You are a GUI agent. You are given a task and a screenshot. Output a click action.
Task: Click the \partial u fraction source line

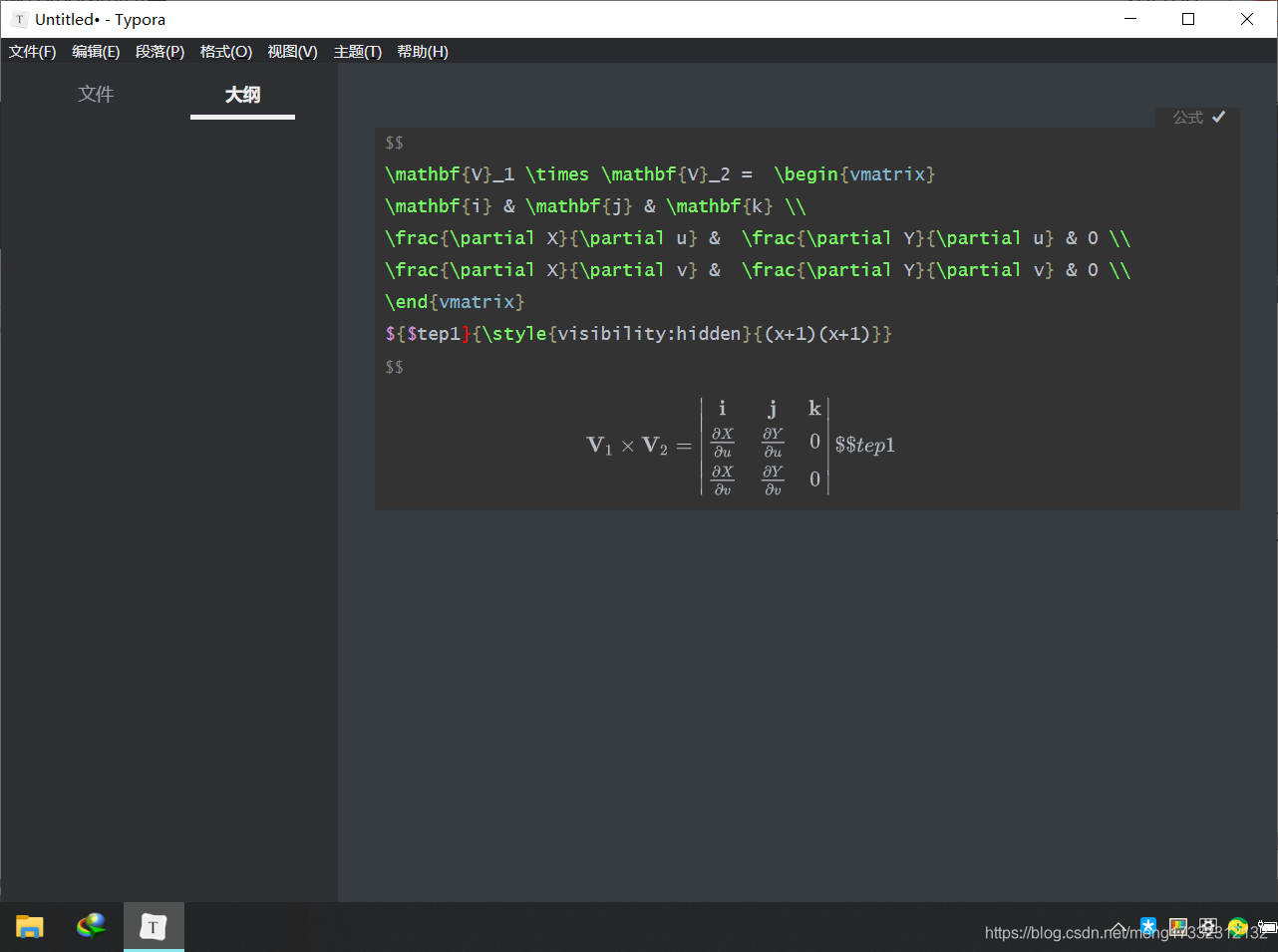click(x=758, y=238)
